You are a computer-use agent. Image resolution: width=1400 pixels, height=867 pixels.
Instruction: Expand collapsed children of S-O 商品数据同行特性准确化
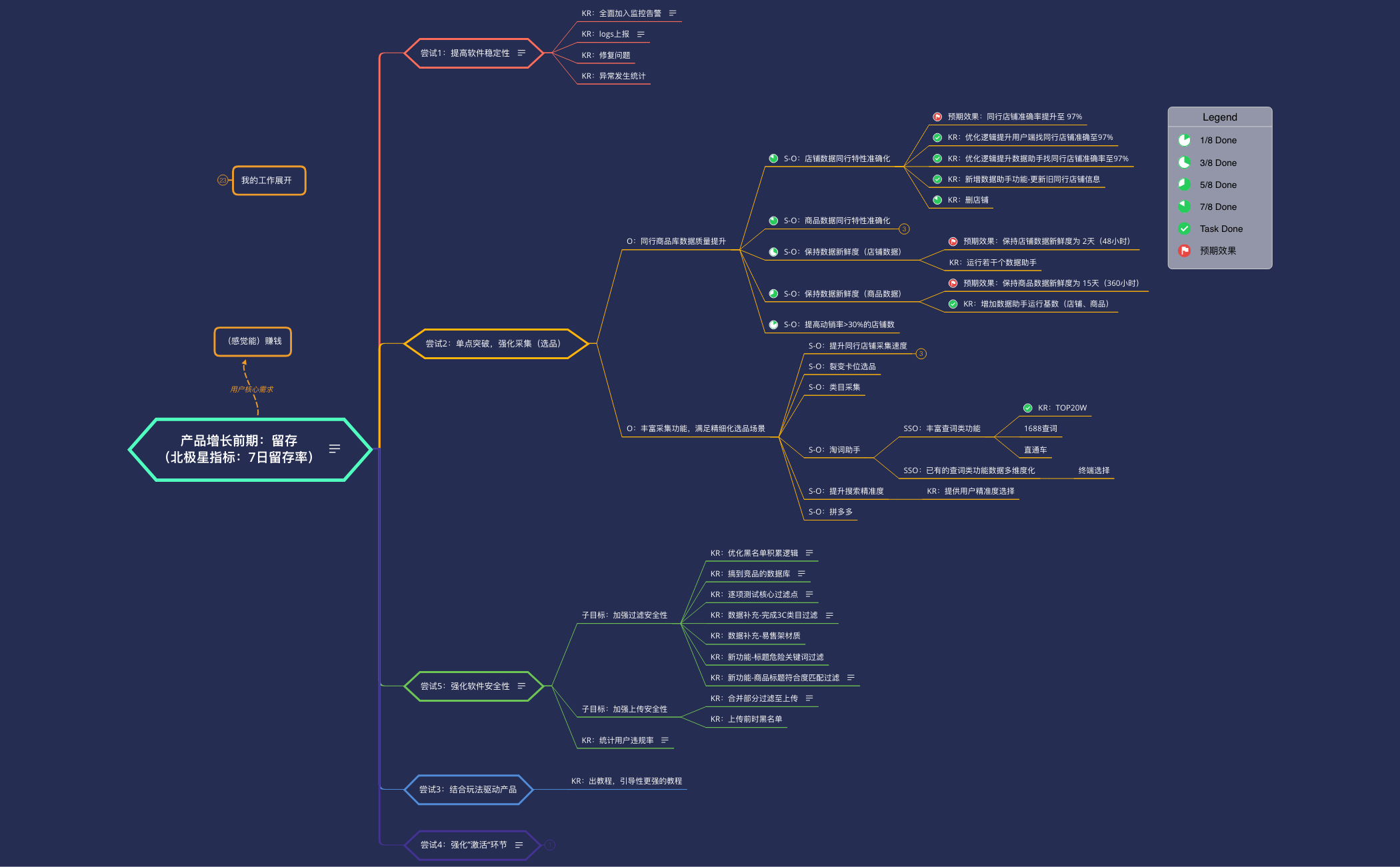[x=904, y=229]
